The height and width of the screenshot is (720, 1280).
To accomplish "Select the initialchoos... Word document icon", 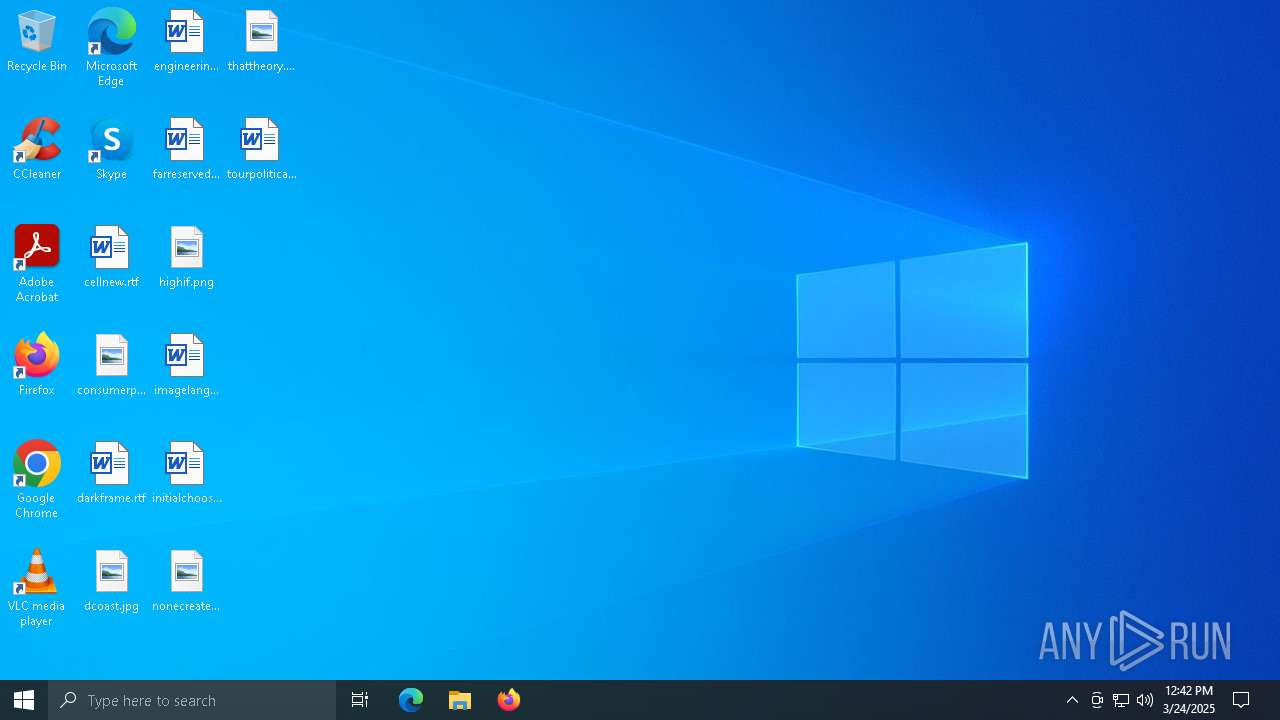I will 186,474.
